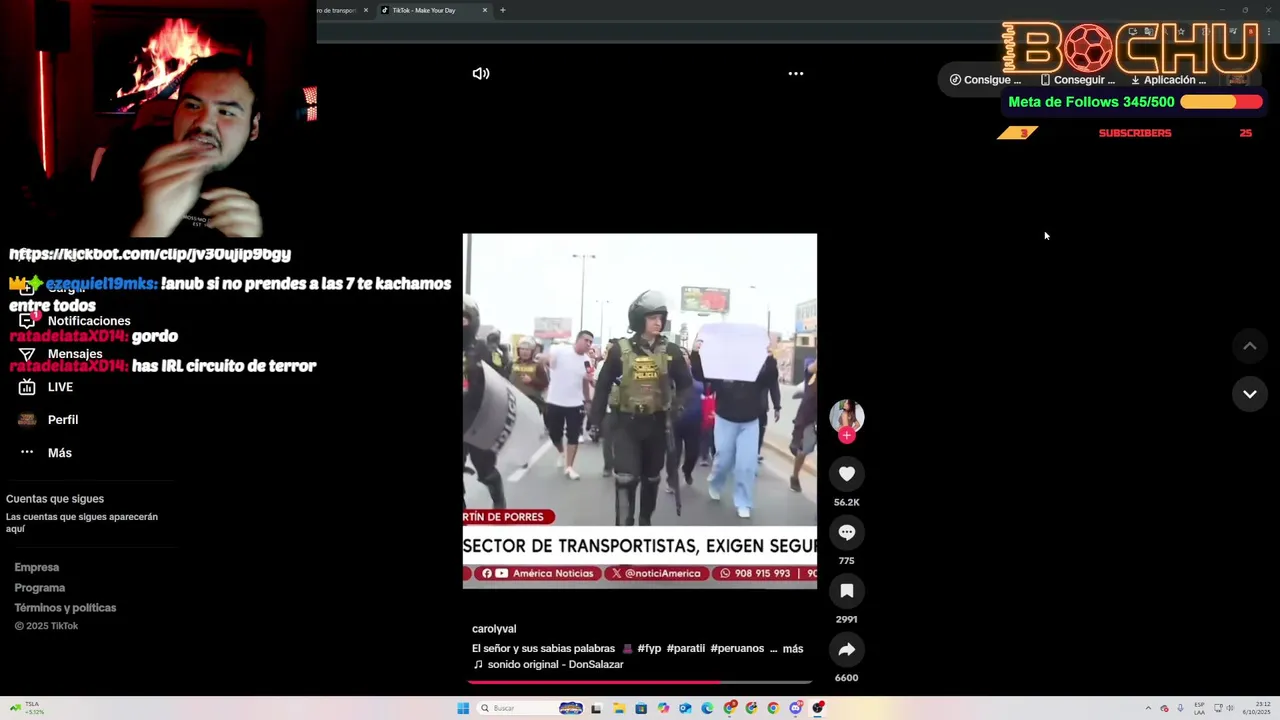Screen dimensions: 1280x720
Task: Click the Conseguir app button
Action: [x=1077, y=80]
